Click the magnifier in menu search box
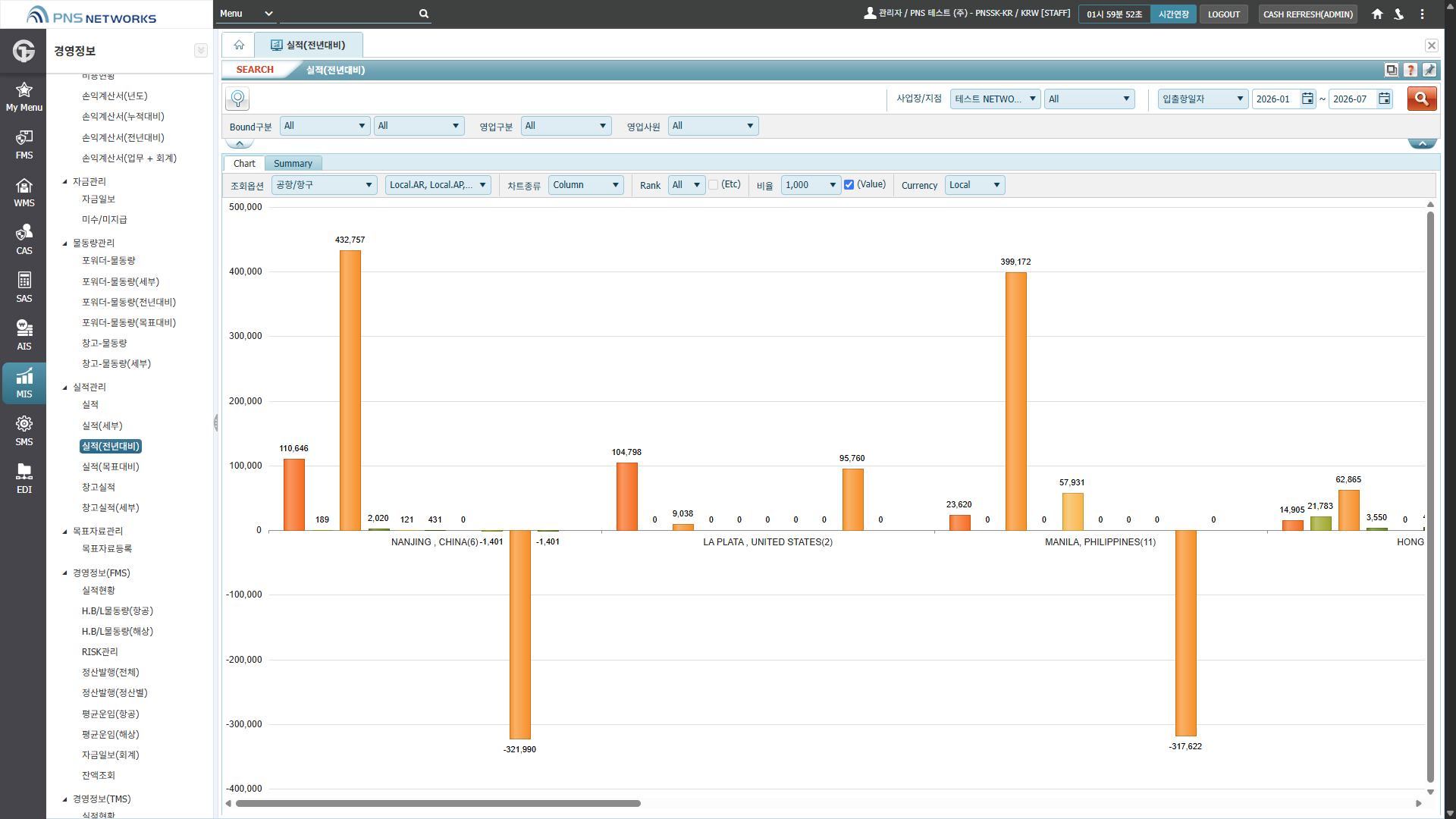The width and height of the screenshot is (1456, 819). [424, 14]
